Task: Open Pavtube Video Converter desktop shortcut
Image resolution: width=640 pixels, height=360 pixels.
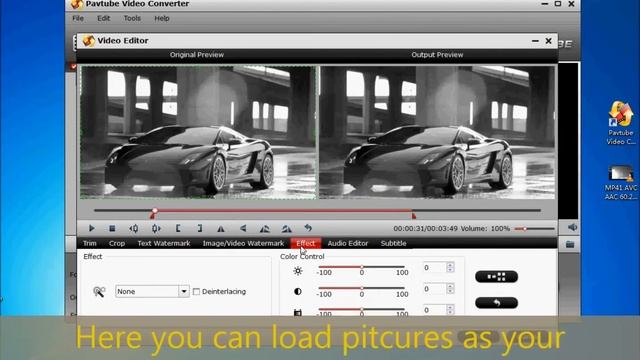Action: coord(620,122)
